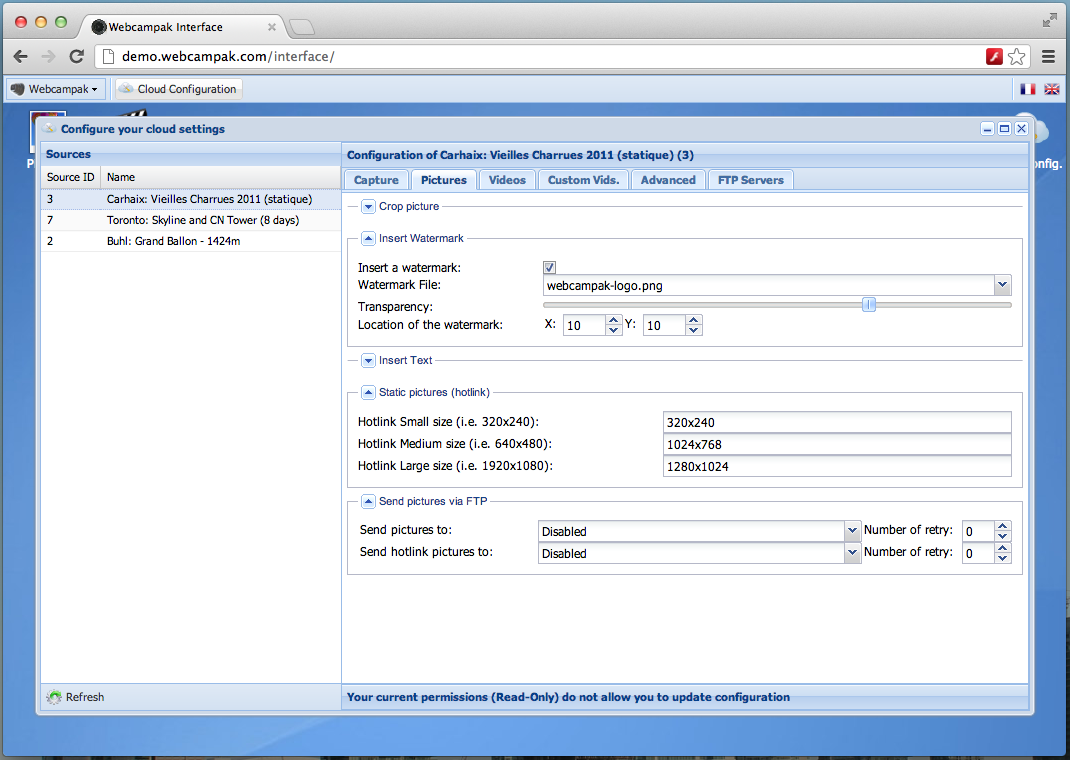This screenshot has width=1070, height=760.
Task: Open the Watermark File dropdown
Action: 1002,285
